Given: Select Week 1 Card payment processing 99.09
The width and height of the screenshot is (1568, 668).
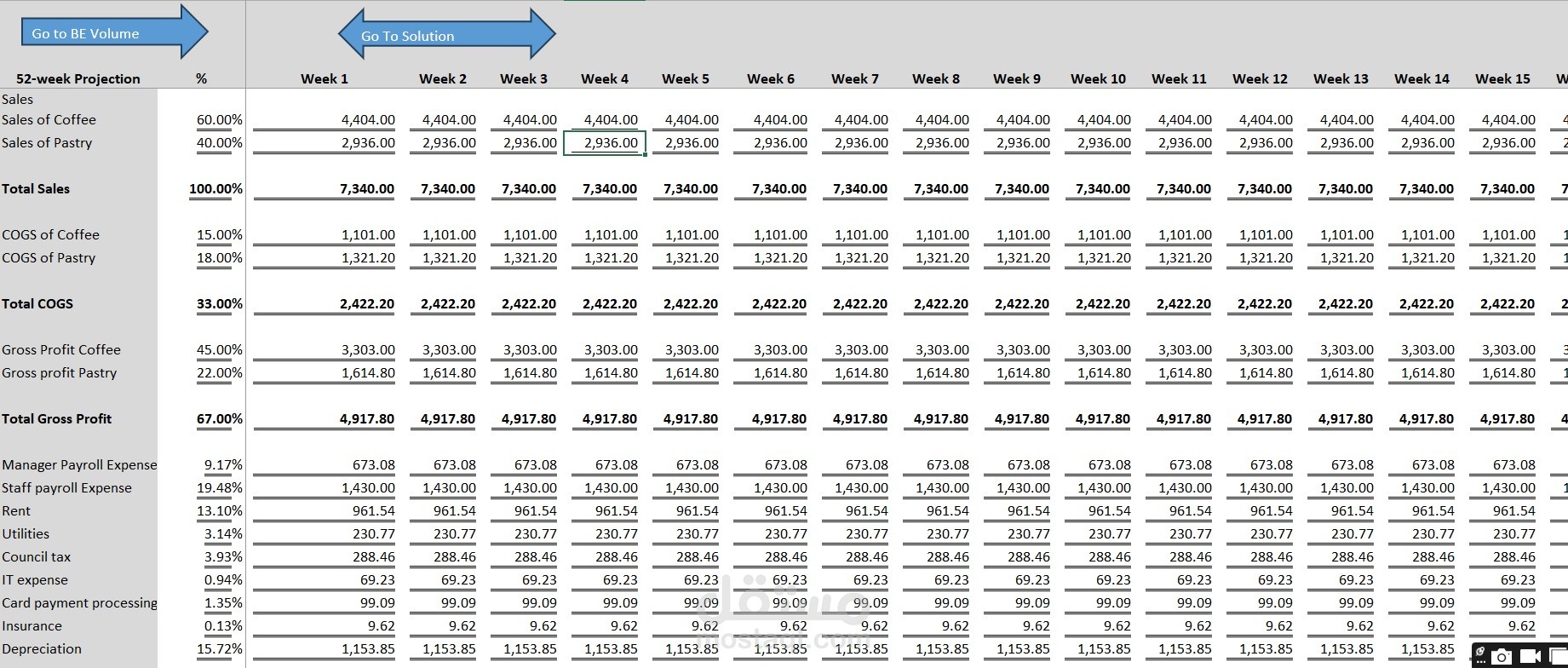Looking at the screenshot, I should (377, 602).
